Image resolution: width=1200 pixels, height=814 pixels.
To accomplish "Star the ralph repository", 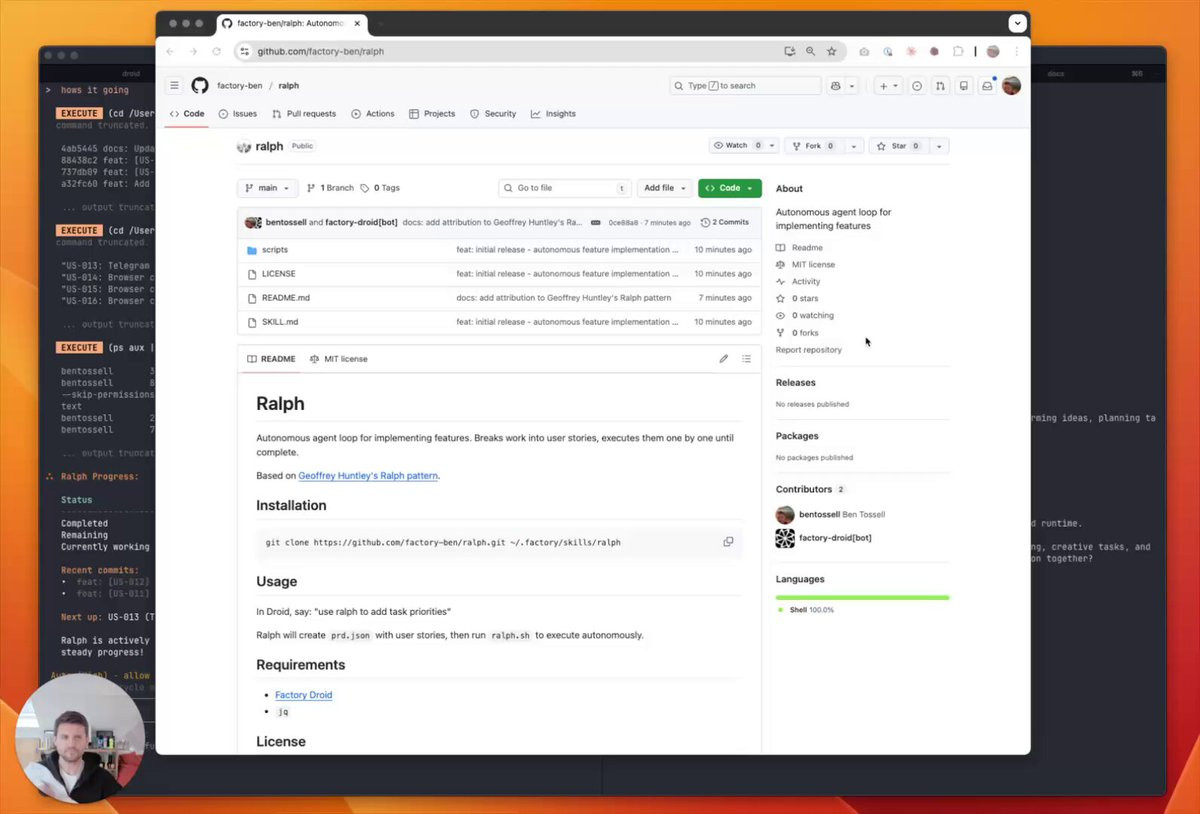I will click(x=899, y=146).
